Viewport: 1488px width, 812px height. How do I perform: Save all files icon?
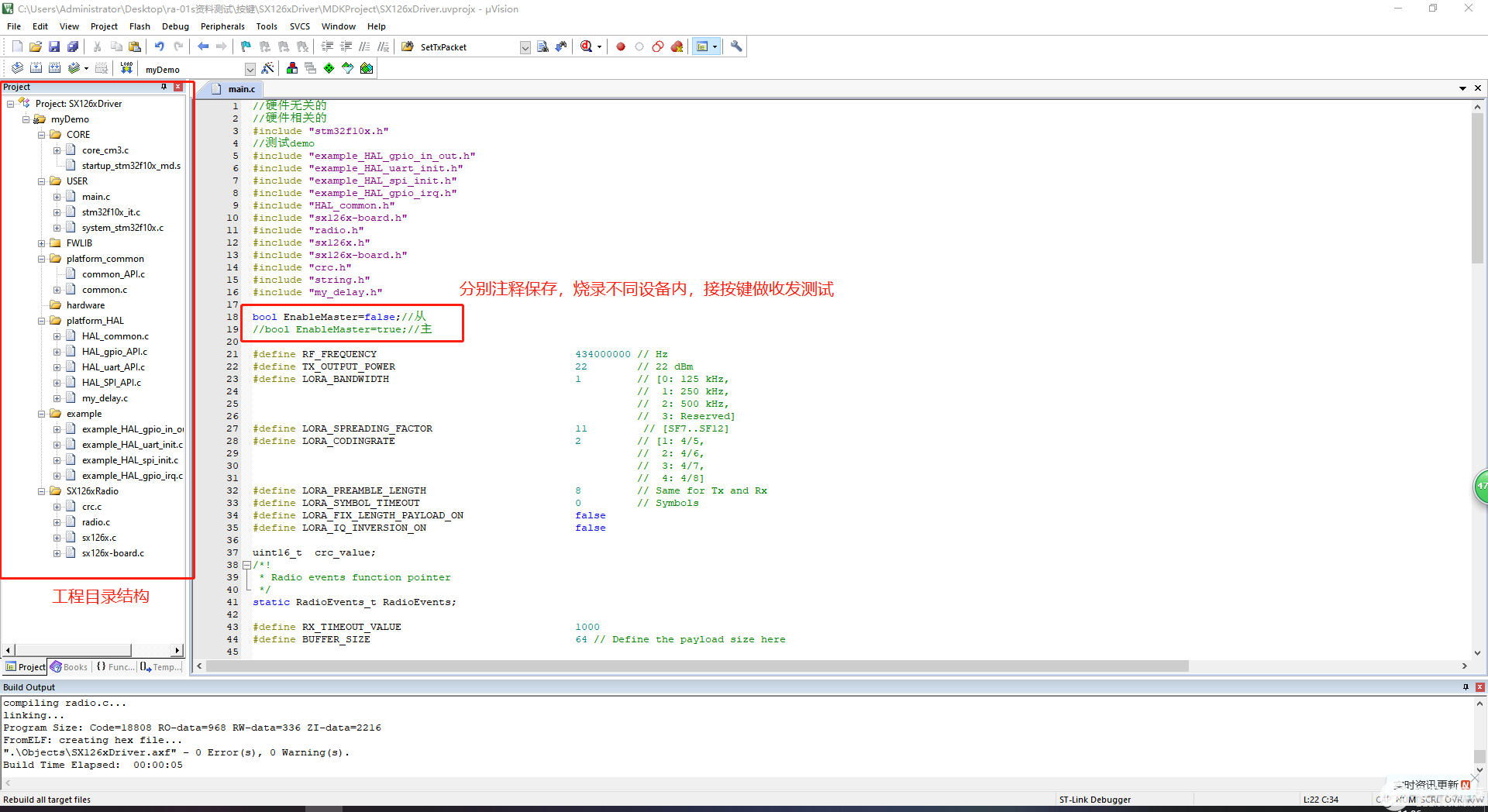(73, 46)
